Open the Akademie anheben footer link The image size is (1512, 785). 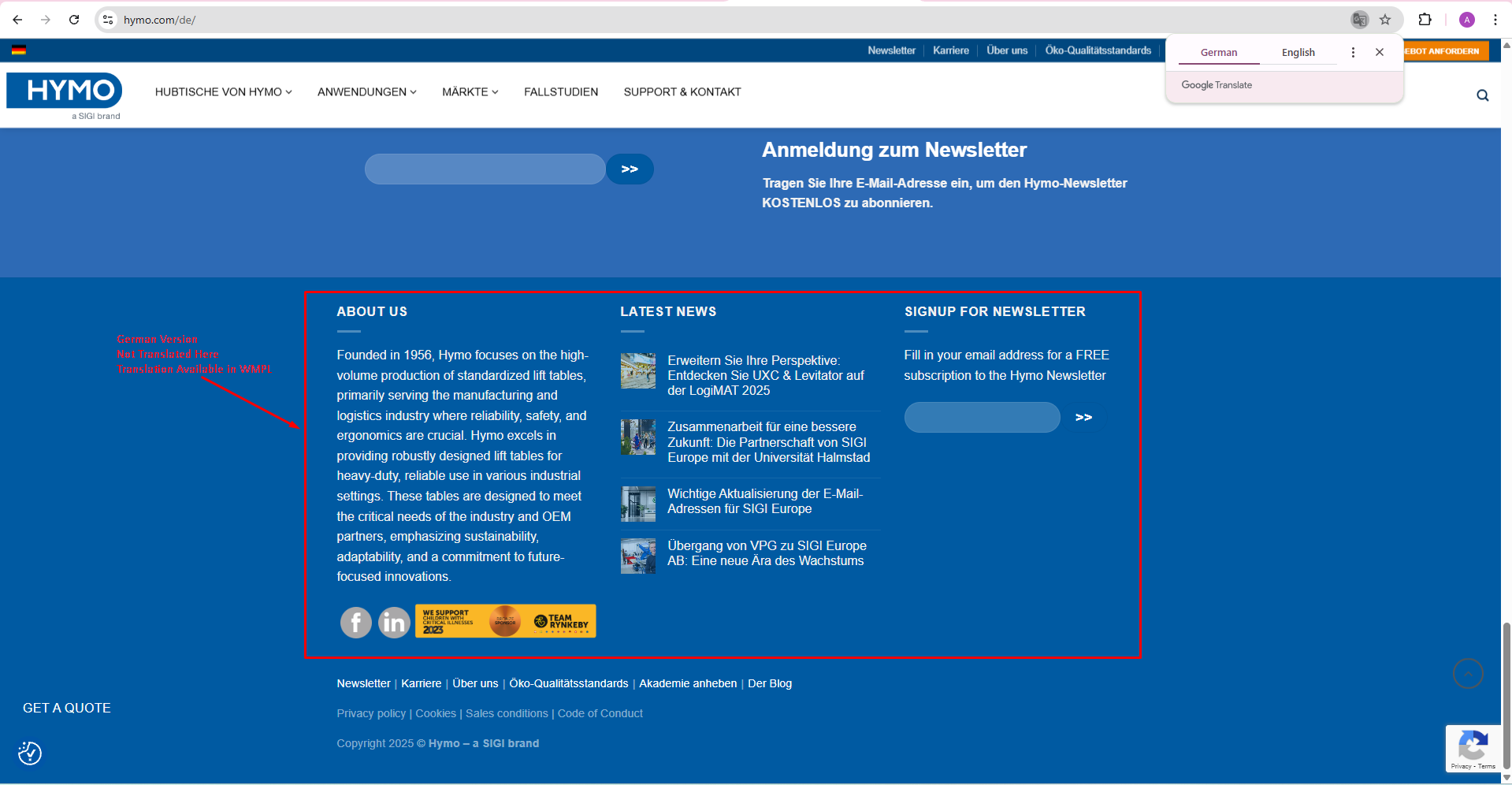click(x=688, y=683)
